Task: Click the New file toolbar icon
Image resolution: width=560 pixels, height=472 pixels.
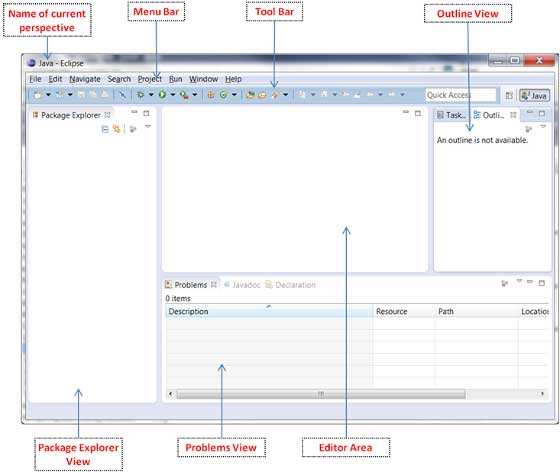Action: tap(38, 95)
